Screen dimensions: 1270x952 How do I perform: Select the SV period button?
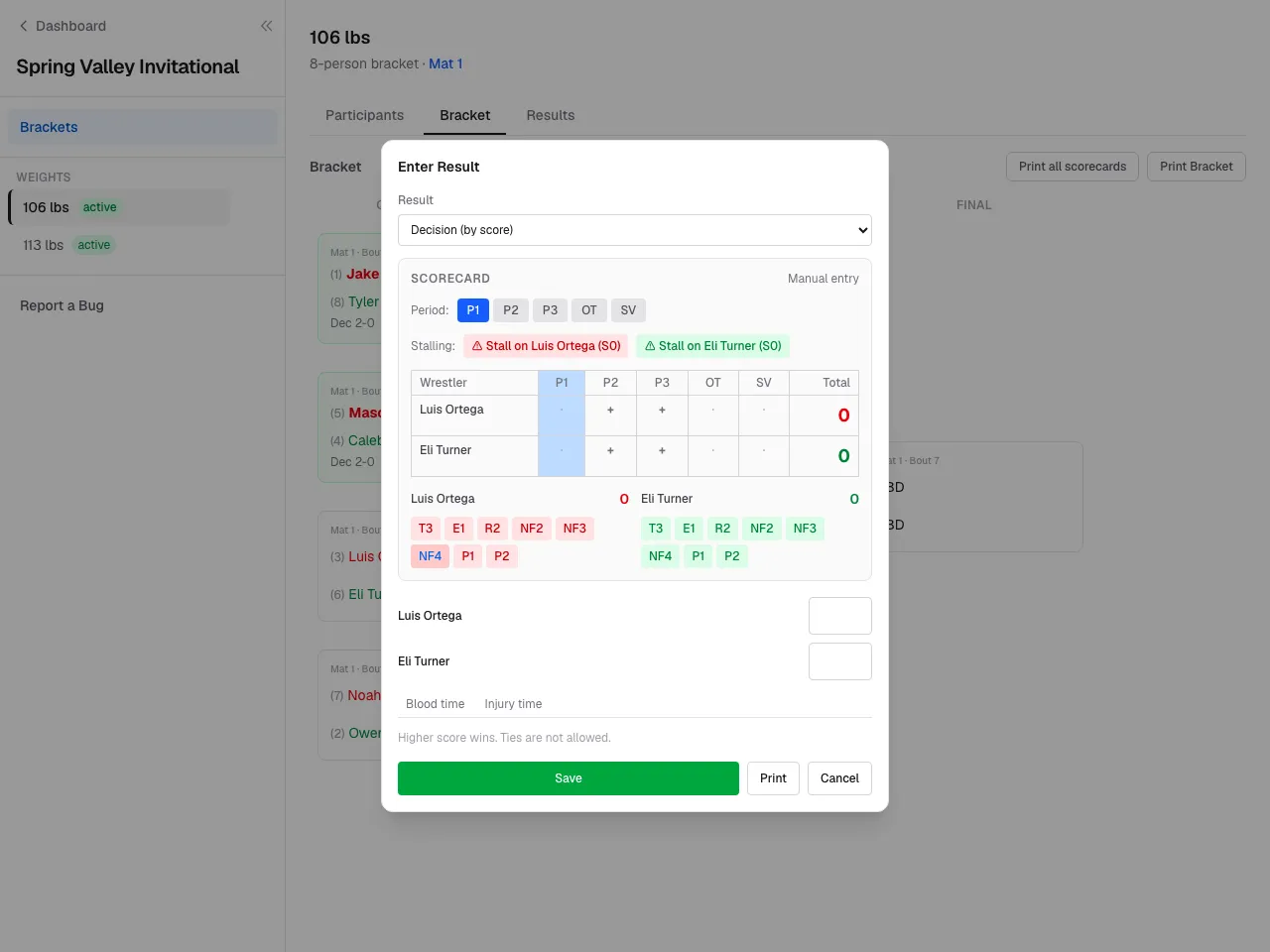coord(628,310)
